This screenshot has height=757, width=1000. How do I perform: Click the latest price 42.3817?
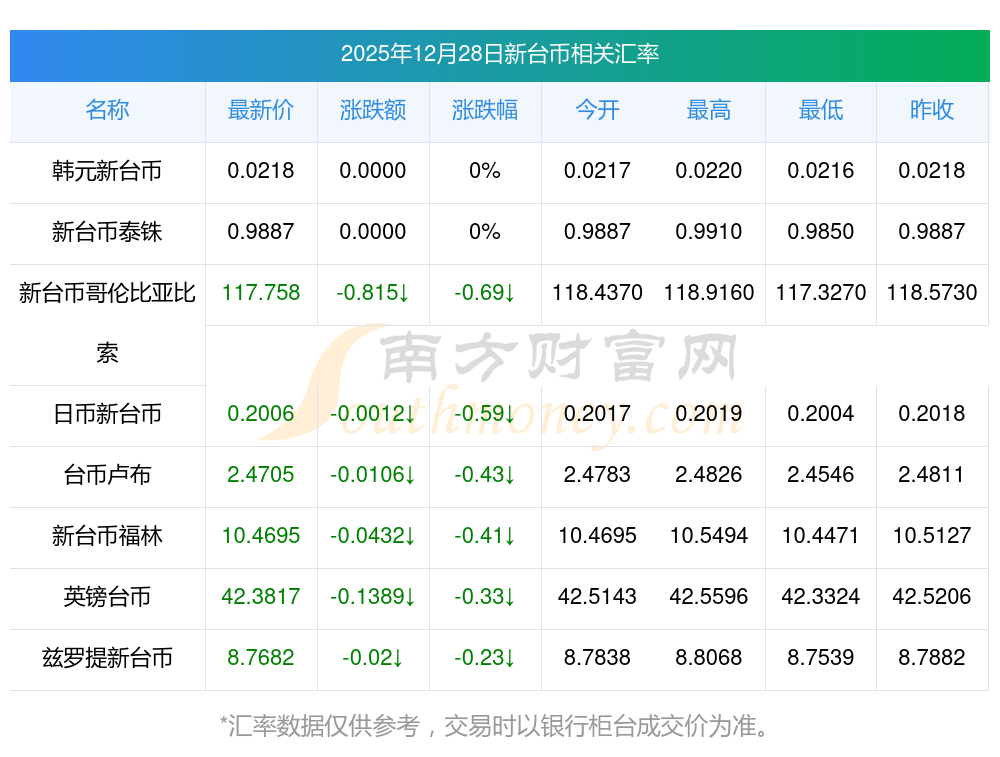[x=261, y=597]
